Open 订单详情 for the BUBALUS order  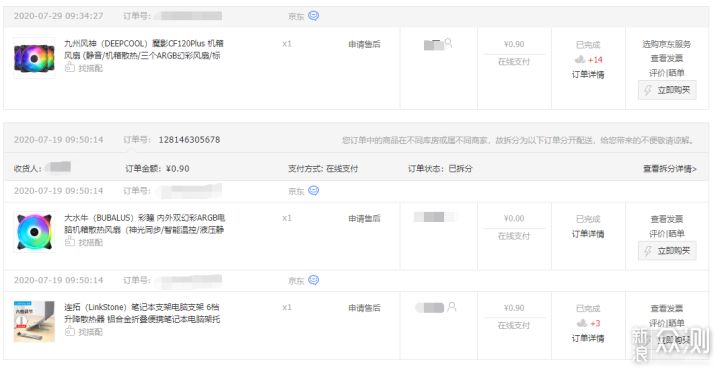point(588,234)
